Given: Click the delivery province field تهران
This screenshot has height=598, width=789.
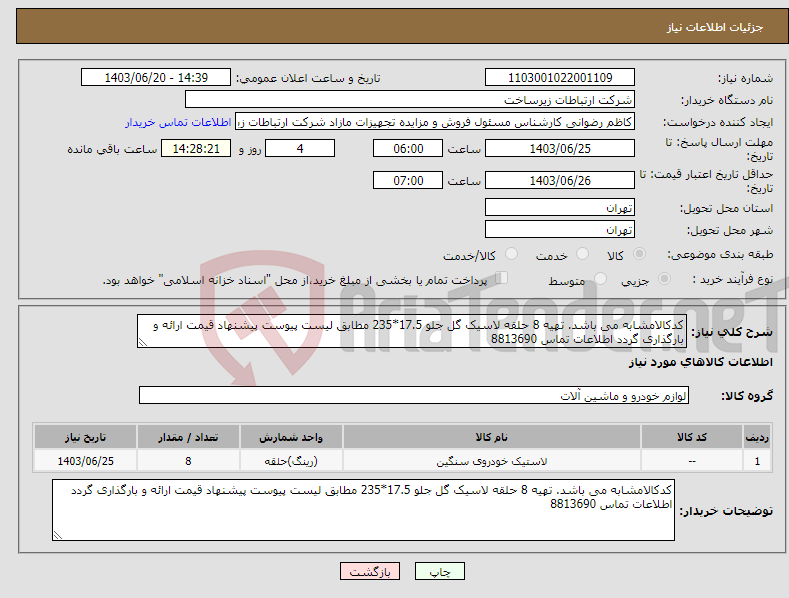Looking at the screenshot, I should (560, 207).
